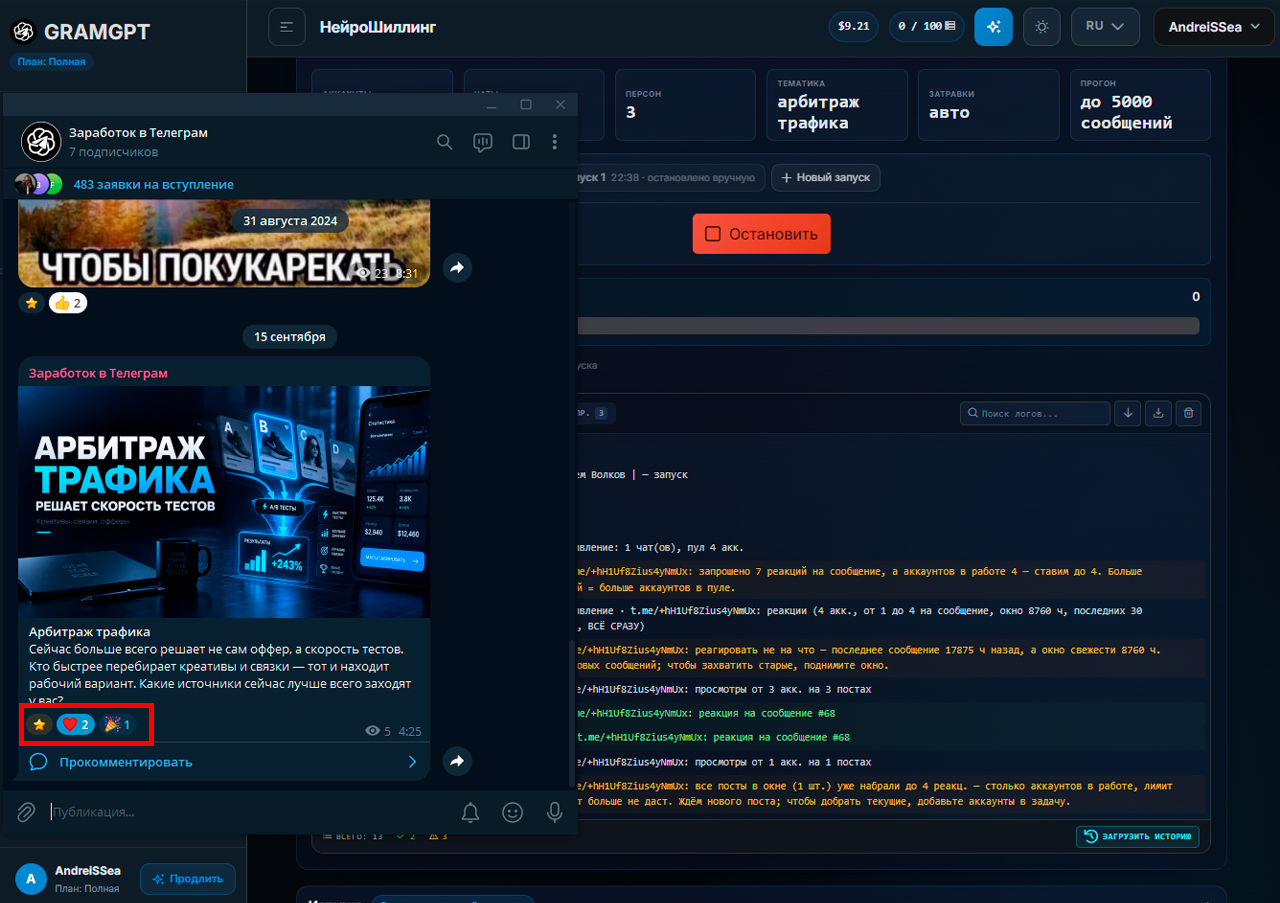Open the AndreiSSea account dropdown
The image size is (1280, 903).
[x=1216, y=27]
